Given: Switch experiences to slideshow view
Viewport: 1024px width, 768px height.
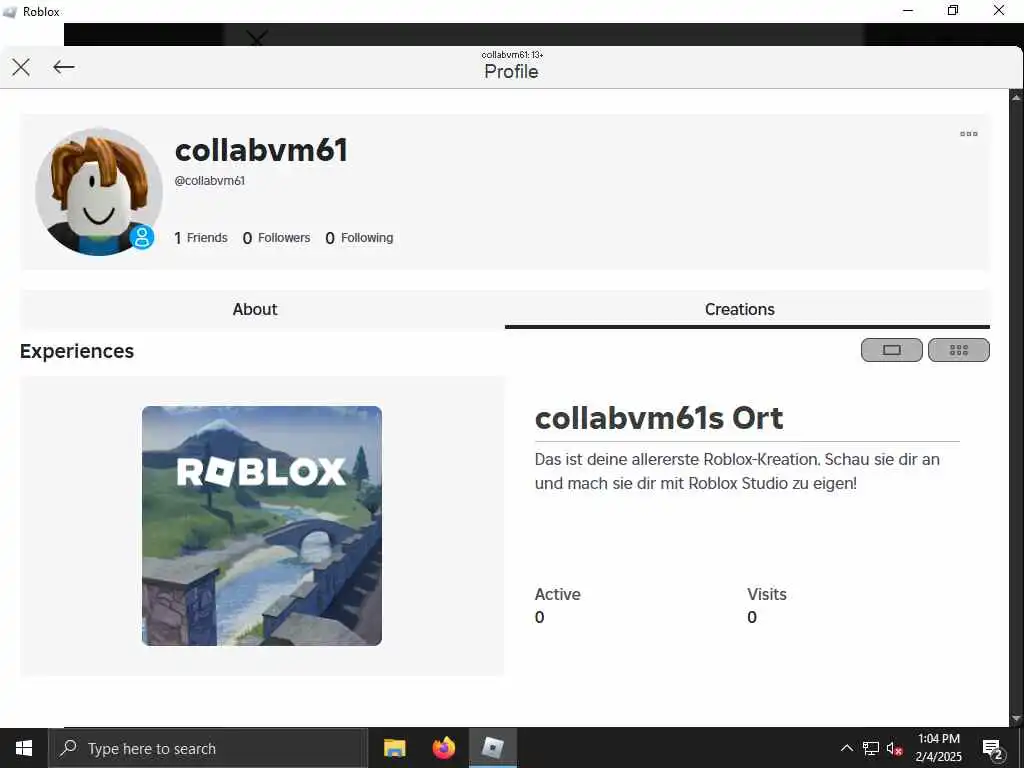Looking at the screenshot, I should [x=891, y=350].
